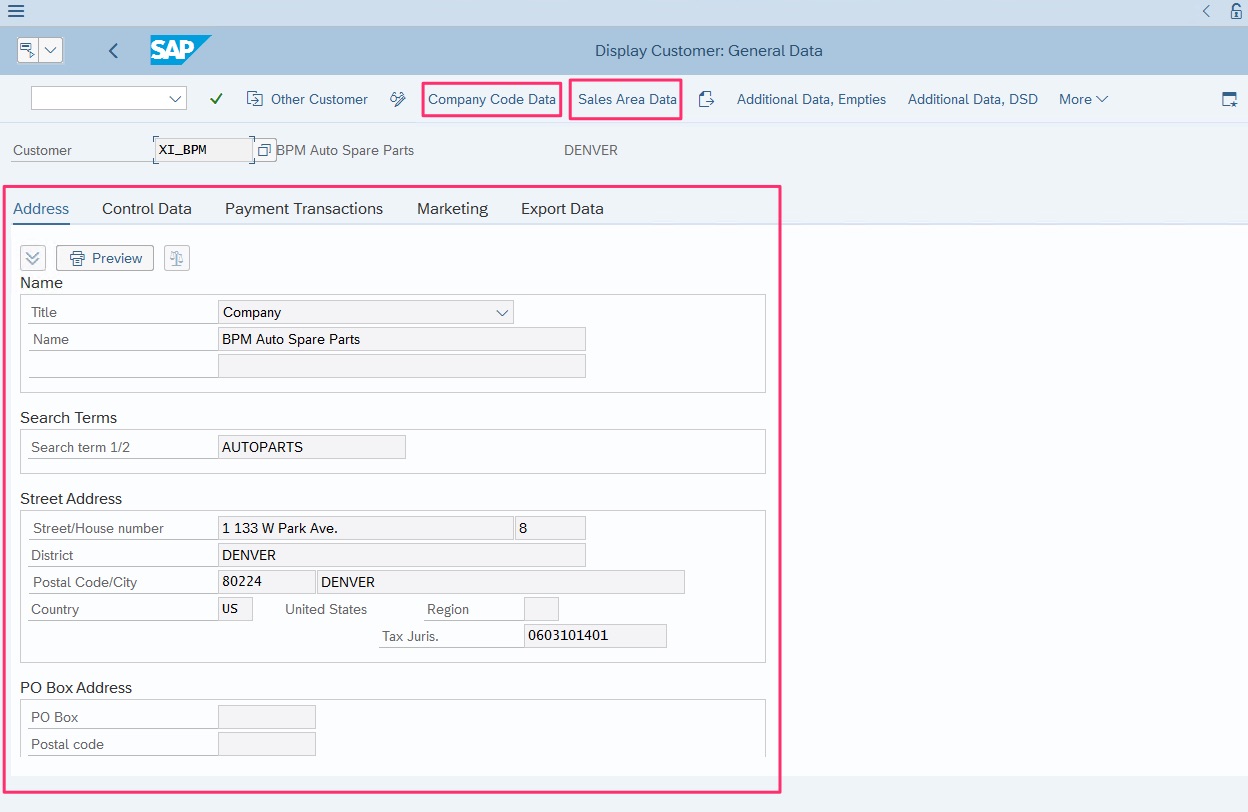This screenshot has width=1248, height=812.
Task: Click the BPM Auto Spare Parts header text
Action: coord(345,150)
